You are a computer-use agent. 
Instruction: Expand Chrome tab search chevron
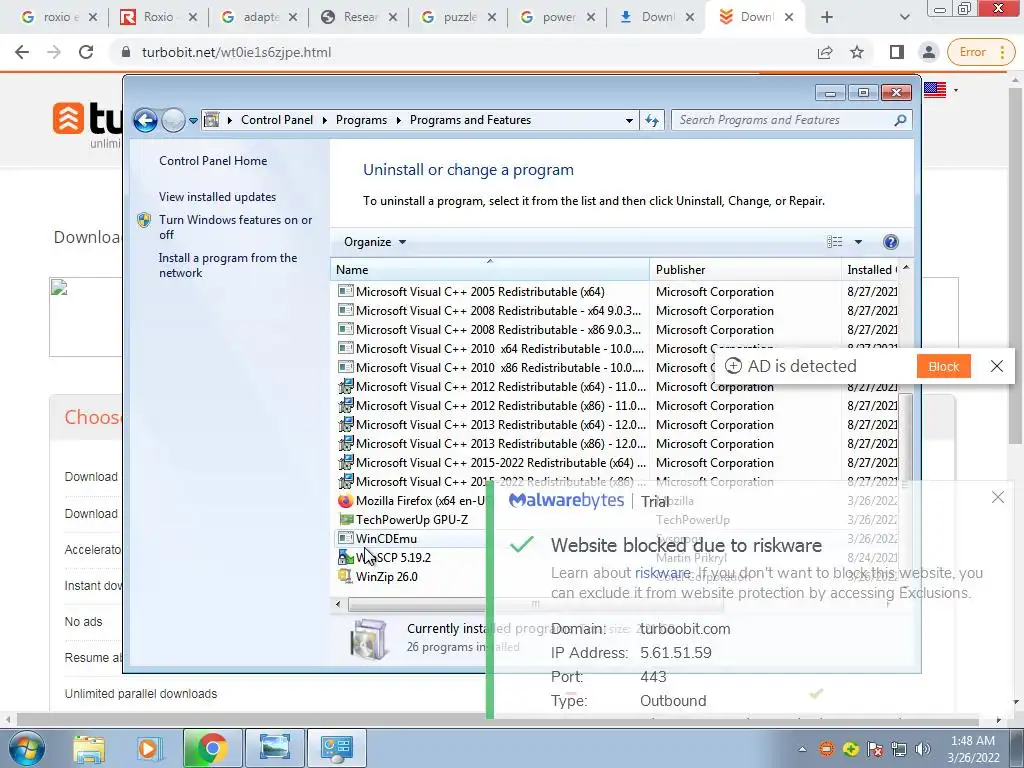tap(904, 18)
